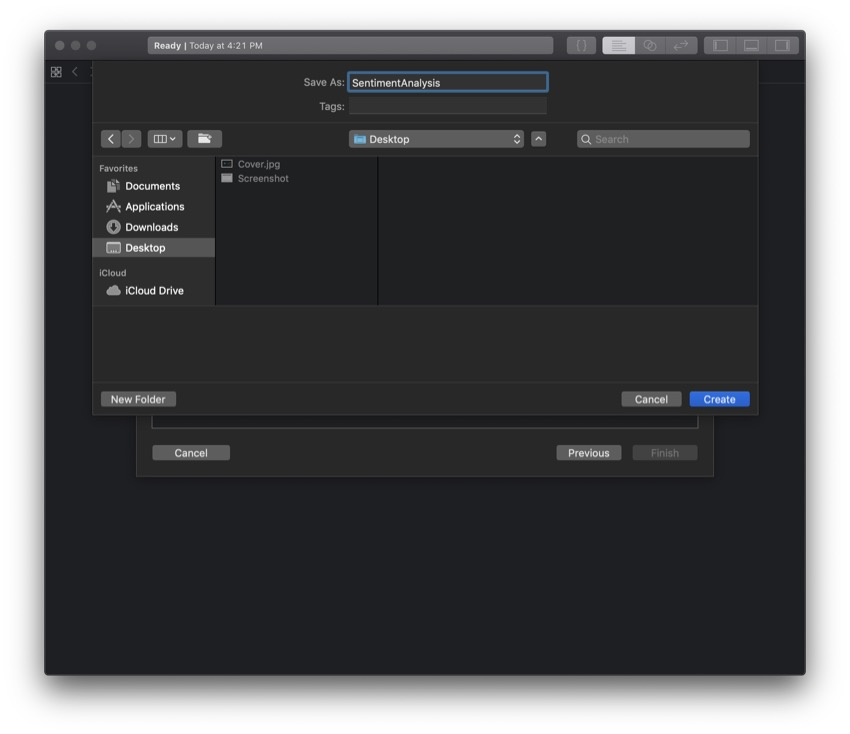Click the Search field in save dialog

(663, 139)
